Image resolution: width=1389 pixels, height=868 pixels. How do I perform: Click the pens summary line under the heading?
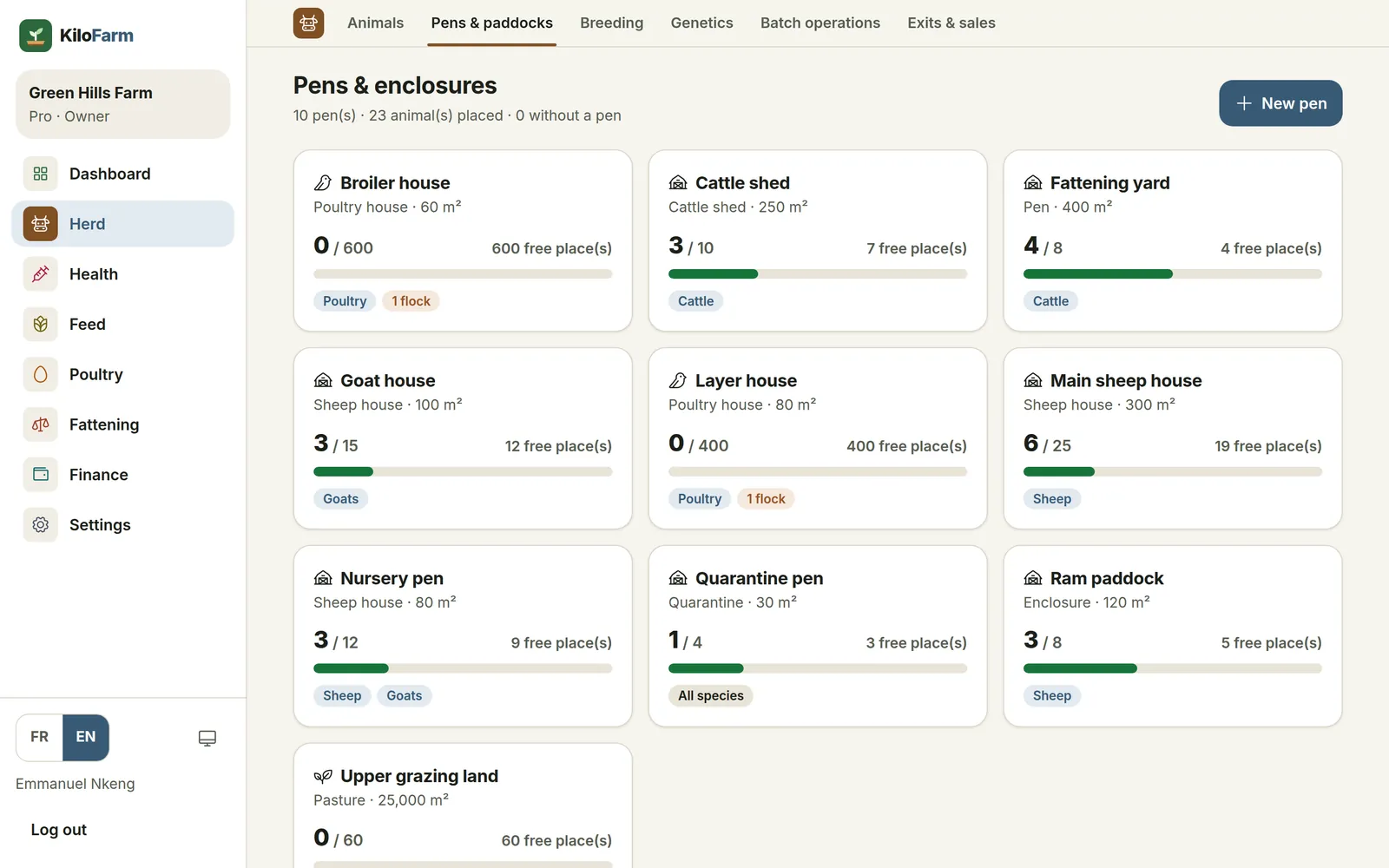(x=457, y=115)
